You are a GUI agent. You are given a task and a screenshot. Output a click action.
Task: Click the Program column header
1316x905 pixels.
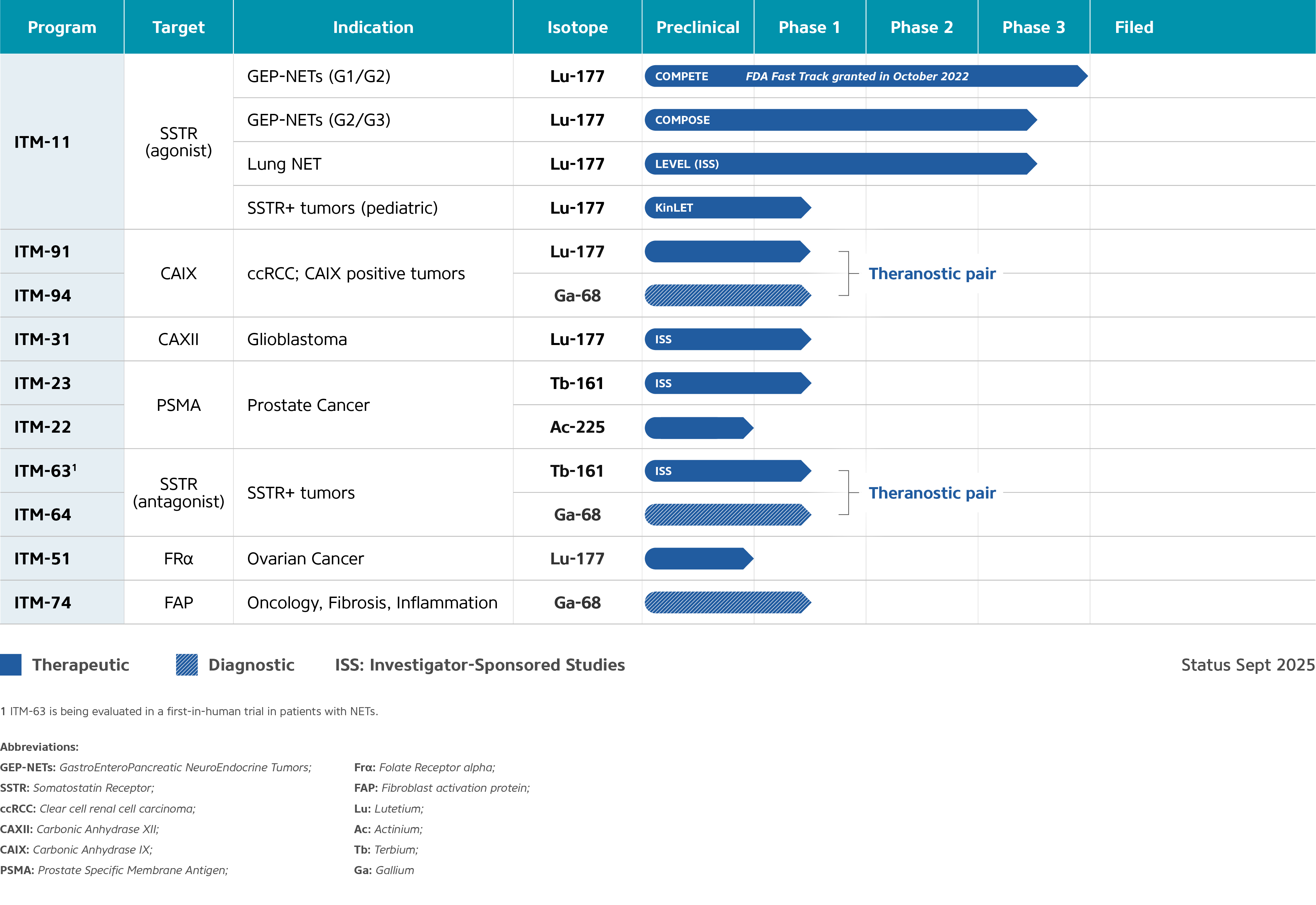[62, 27]
